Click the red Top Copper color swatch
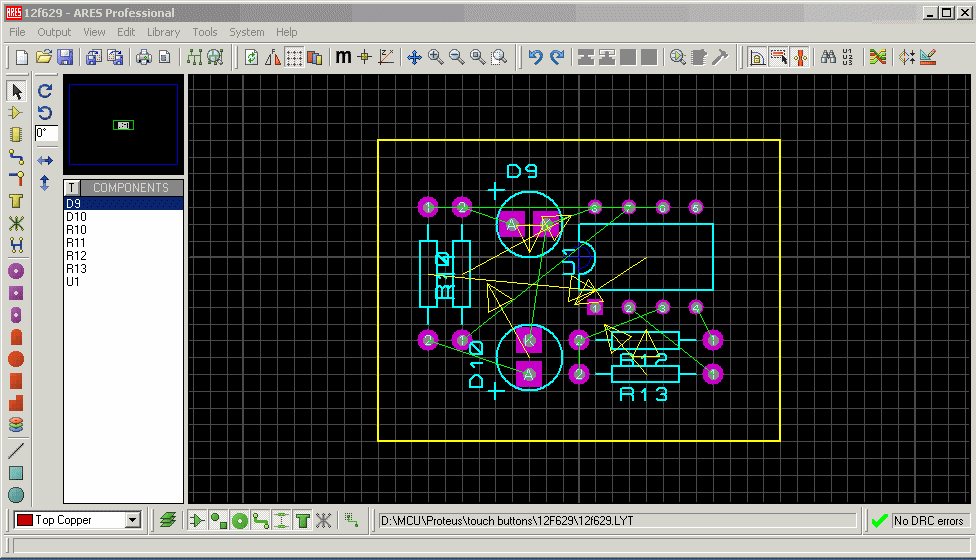Image resolution: width=979 pixels, height=560 pixels. (24, 520)
